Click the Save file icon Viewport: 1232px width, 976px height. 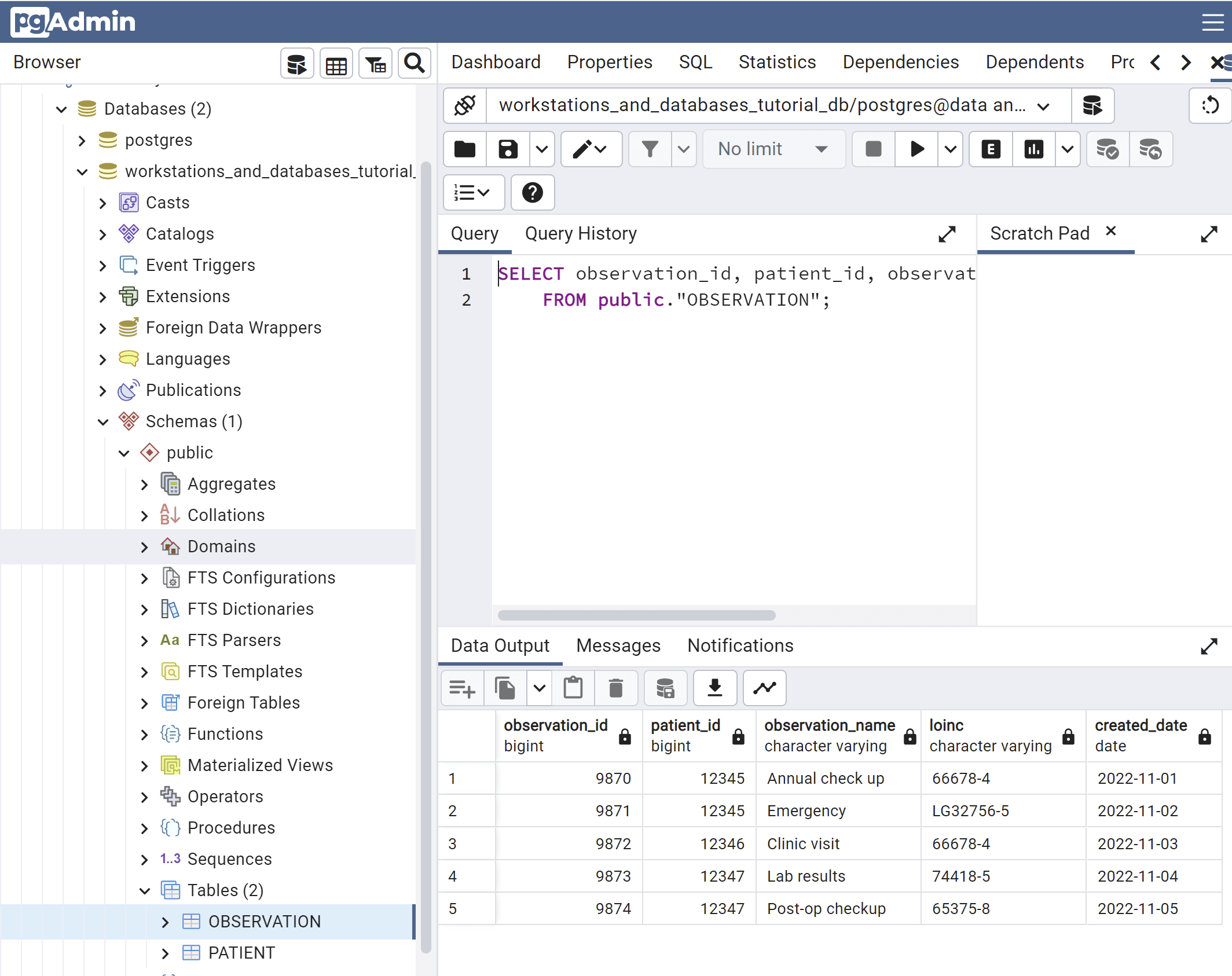[508, 149]
